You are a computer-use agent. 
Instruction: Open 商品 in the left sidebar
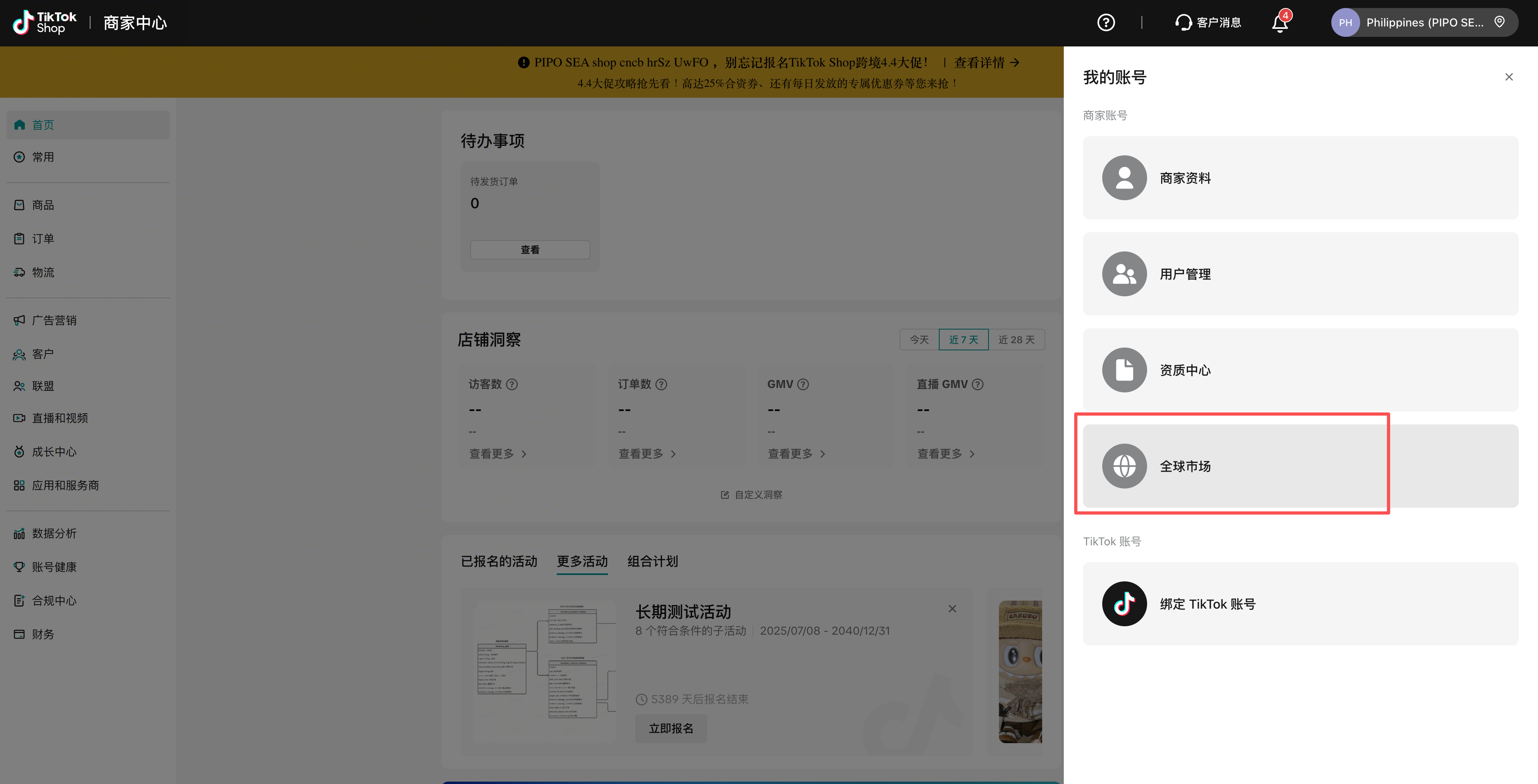(x=42, y=205)
